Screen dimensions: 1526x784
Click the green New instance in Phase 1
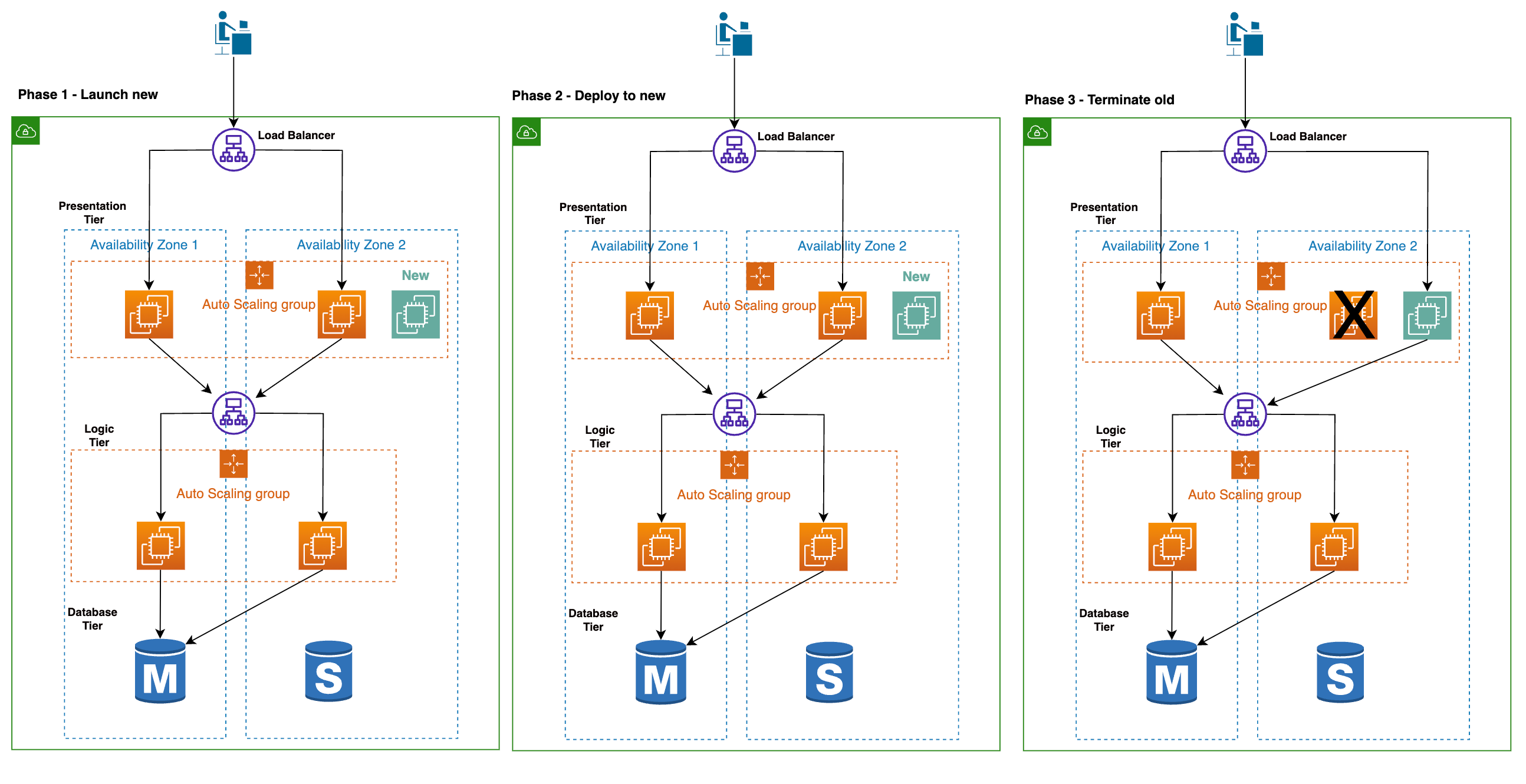pos(415,314)
